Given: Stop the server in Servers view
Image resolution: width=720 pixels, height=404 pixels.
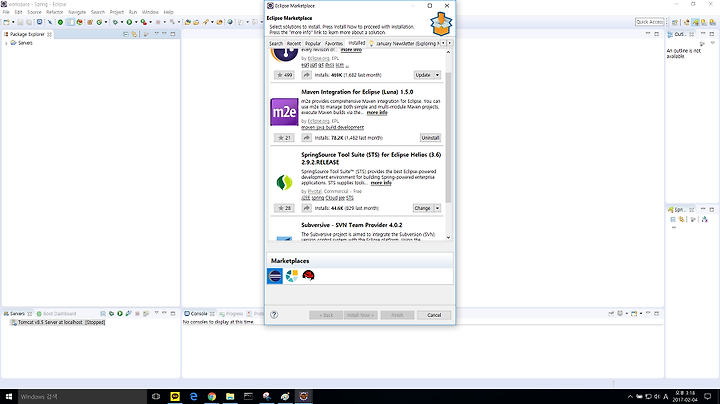Looking at the screenshot, I should coord(137,314).
